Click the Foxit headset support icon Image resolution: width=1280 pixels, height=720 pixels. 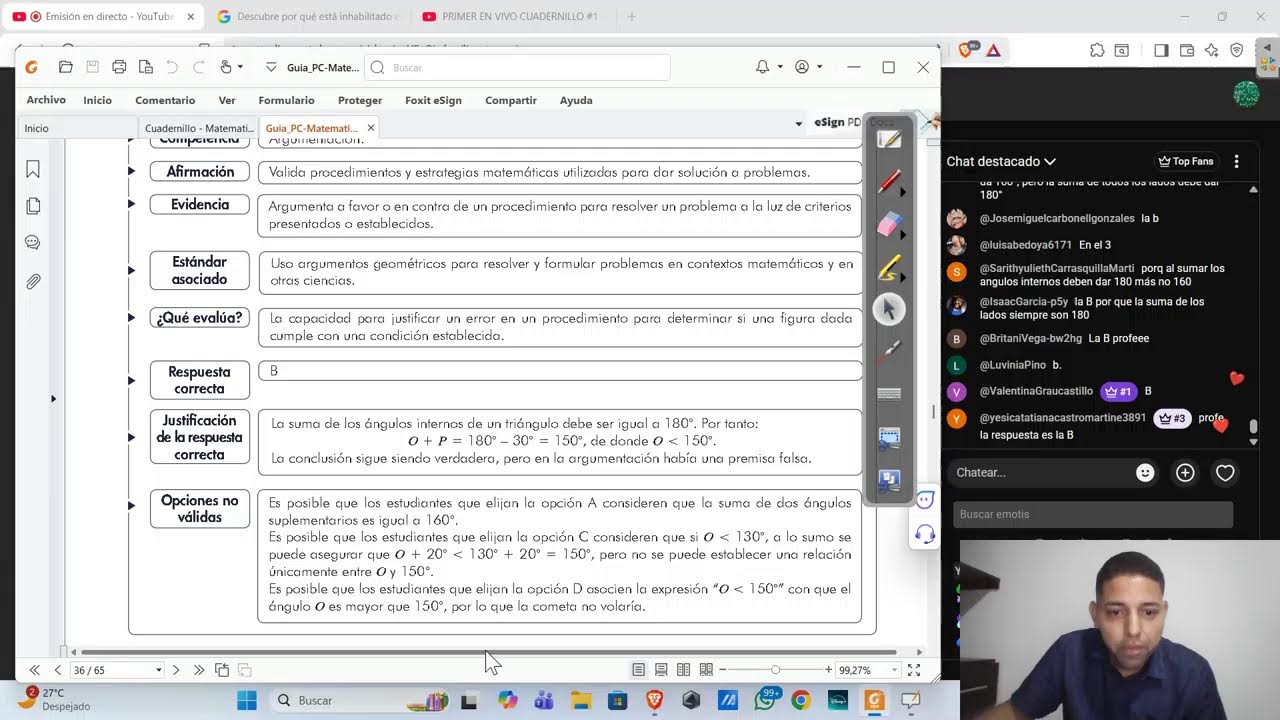pyautogui.click(x=925, y=534)
